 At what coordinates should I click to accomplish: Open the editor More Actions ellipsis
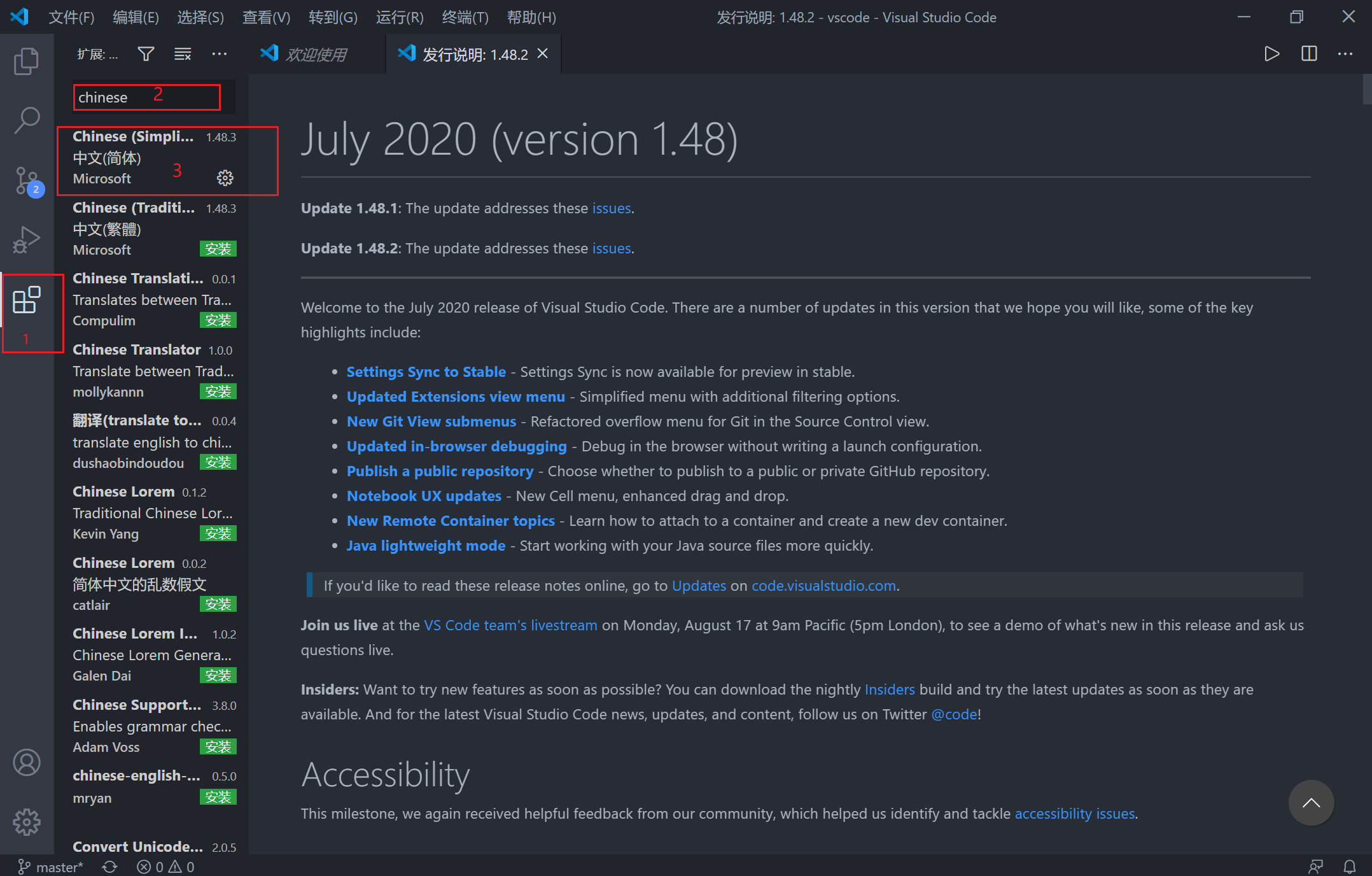pos(1345,54)
